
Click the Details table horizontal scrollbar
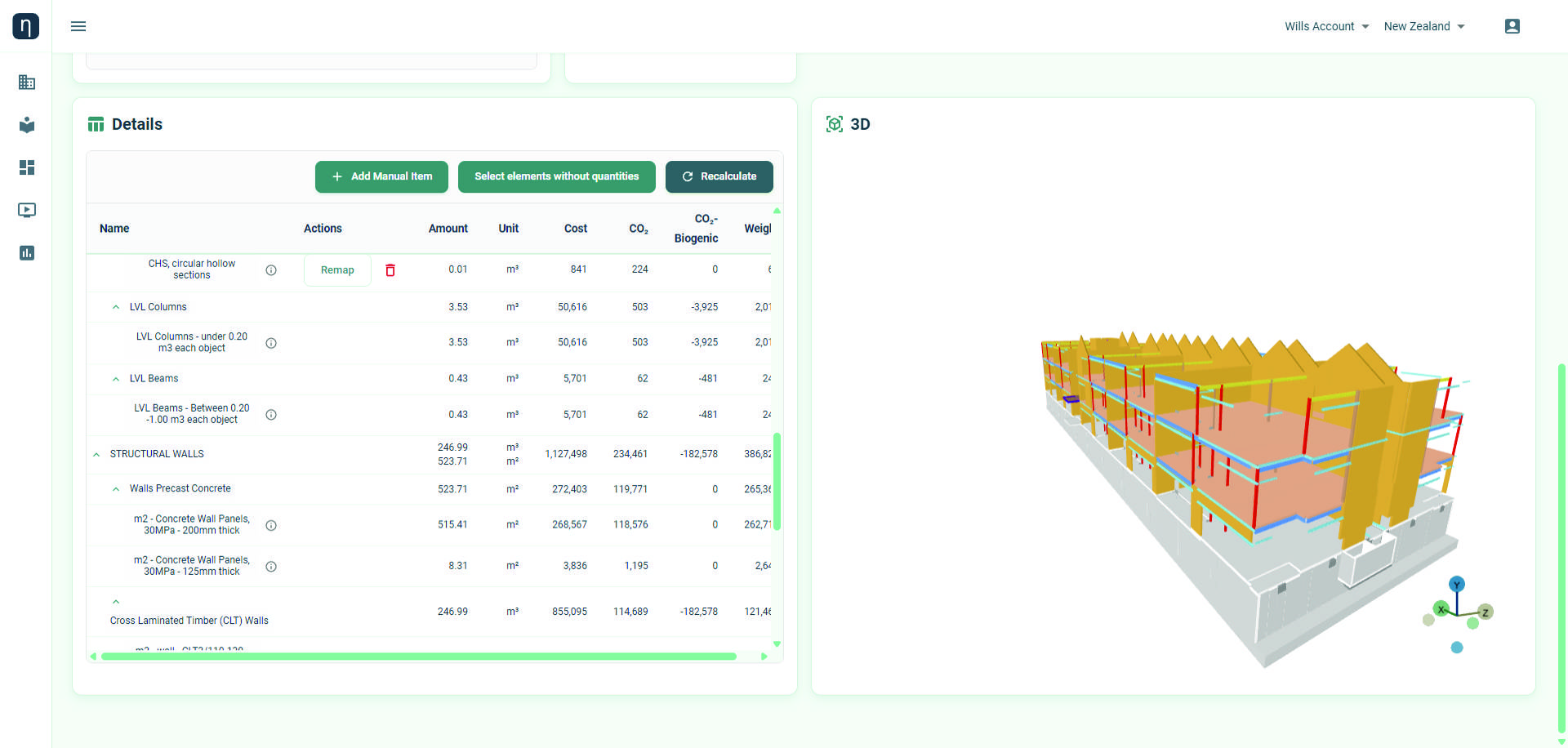click(419, 657)
